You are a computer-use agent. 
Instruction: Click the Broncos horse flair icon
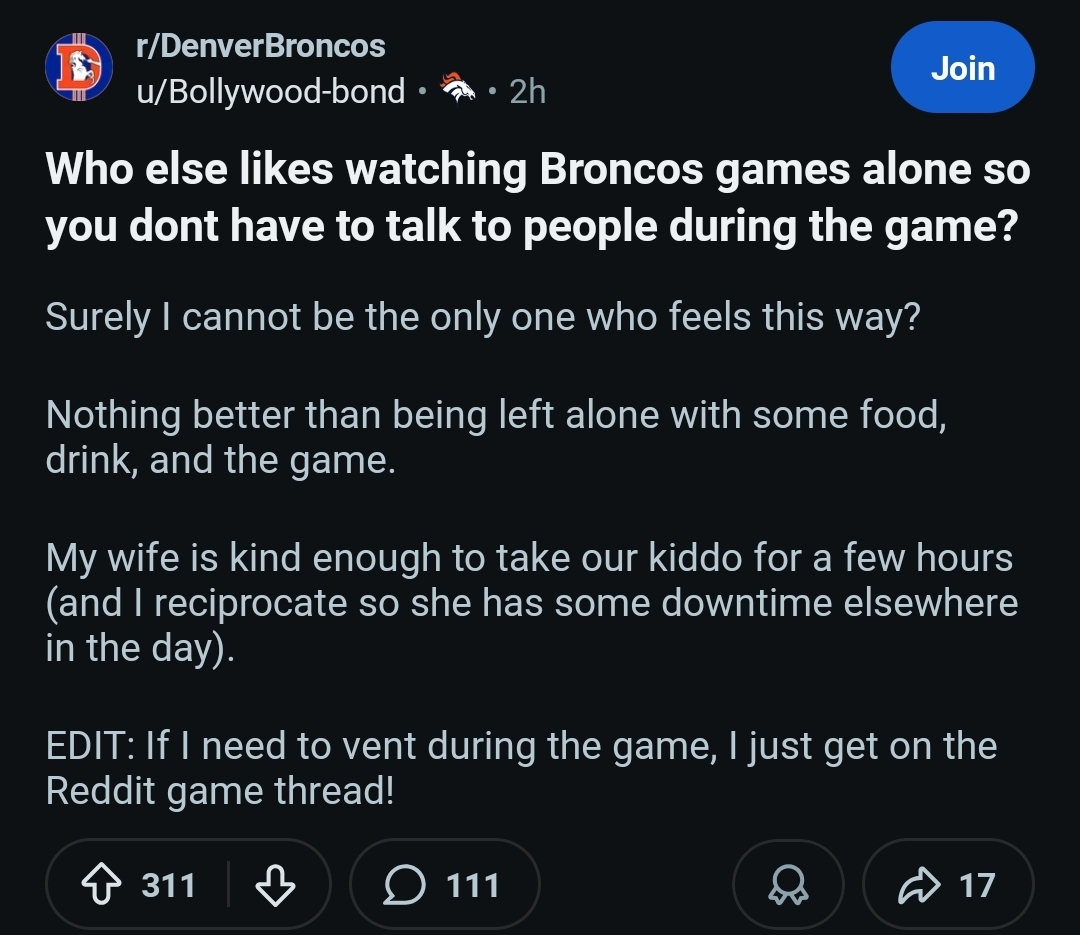[458, 91]
